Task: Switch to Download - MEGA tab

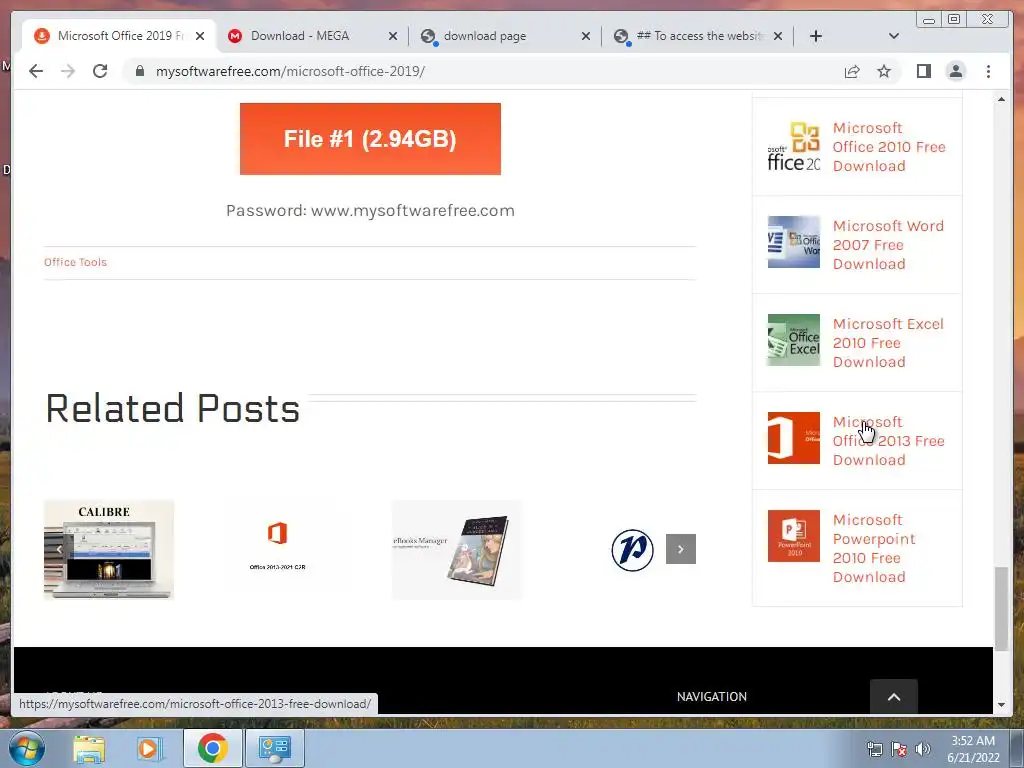Action: [x=300, y=36]
